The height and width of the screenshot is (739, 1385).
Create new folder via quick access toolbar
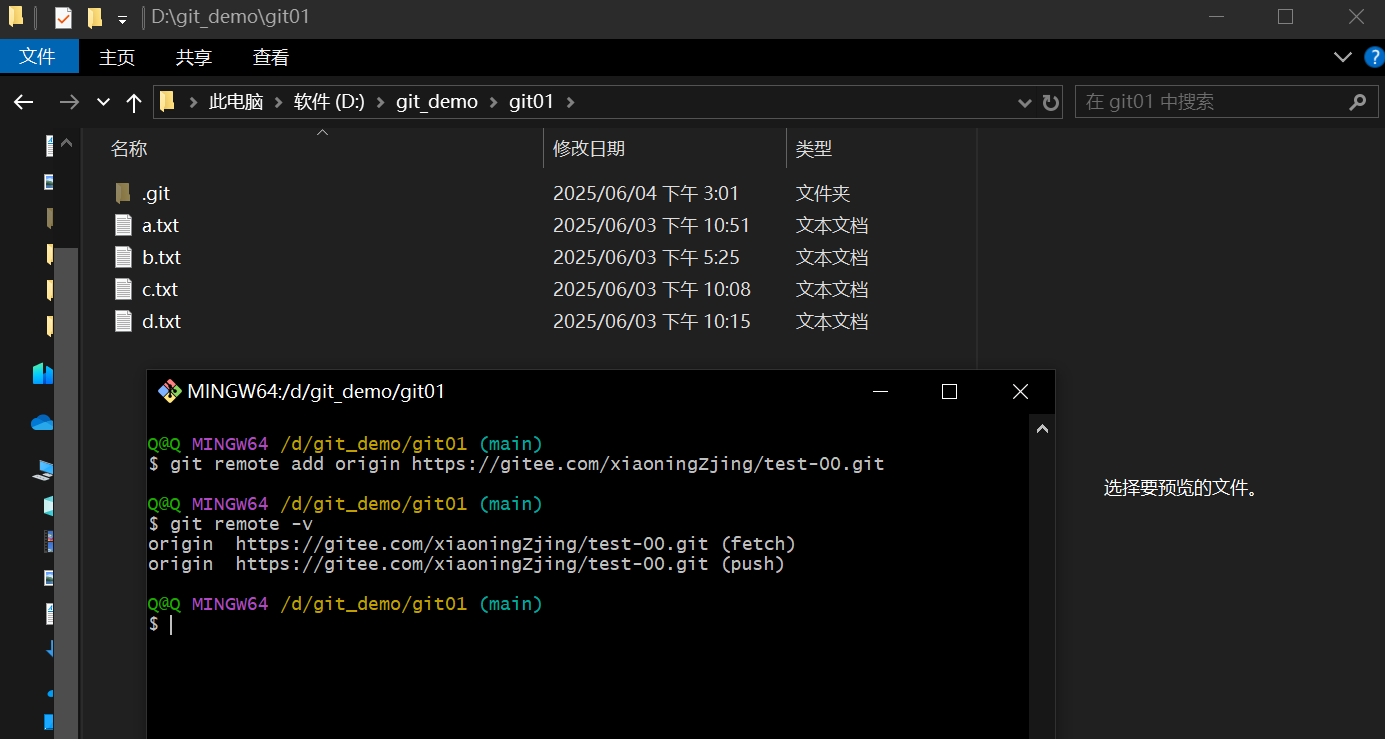click(95, 18)
